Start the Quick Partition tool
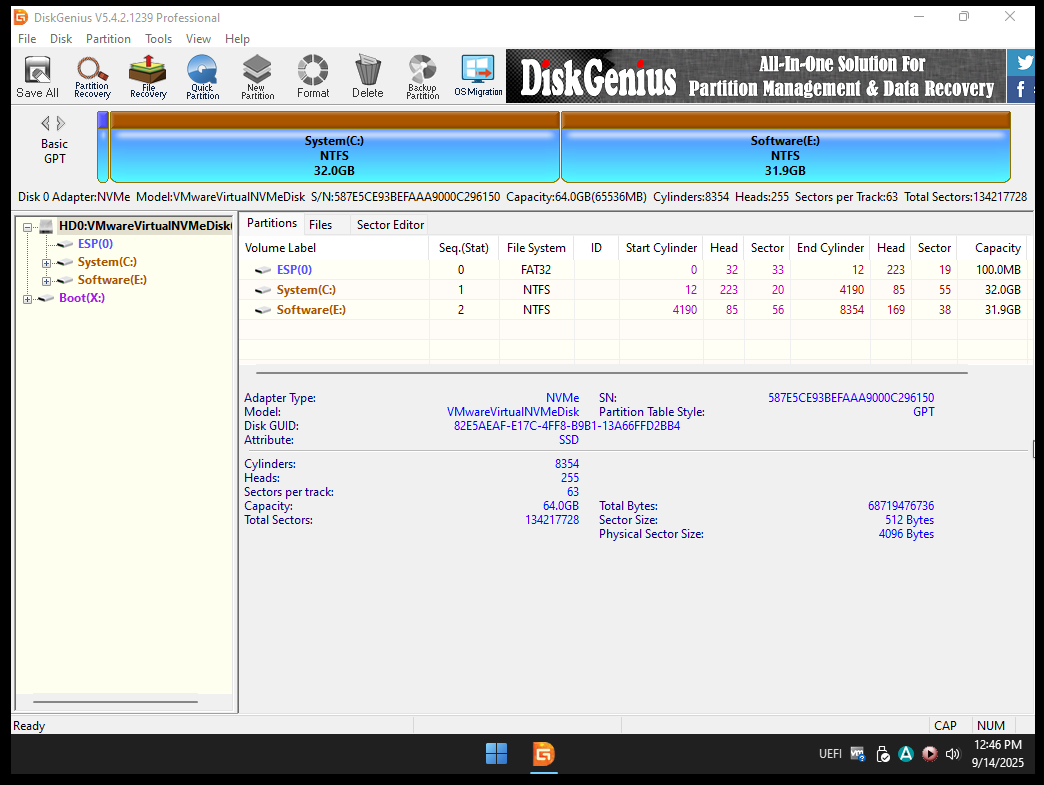The width and height of the screenshot is (1044, 785). [202, 77]
